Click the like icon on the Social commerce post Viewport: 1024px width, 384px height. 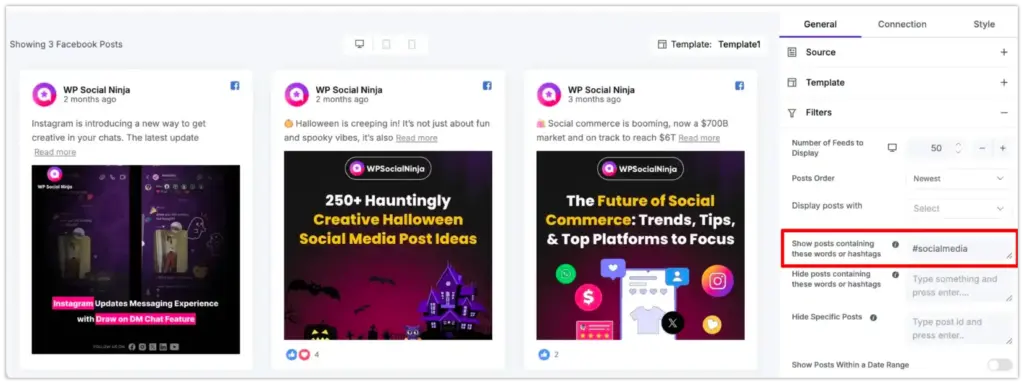tap(544, 355)
